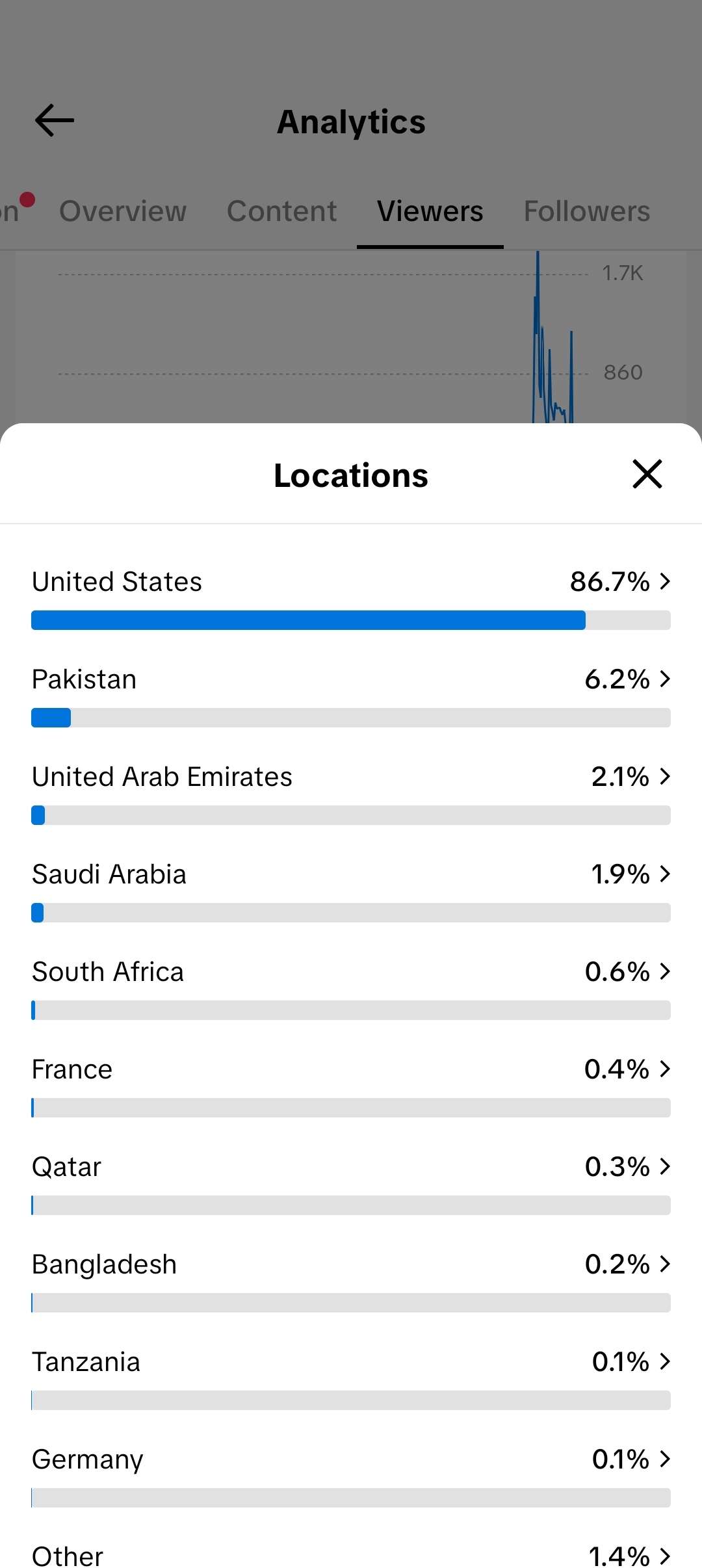Select the Germany location label

(x=88, y=1459)
